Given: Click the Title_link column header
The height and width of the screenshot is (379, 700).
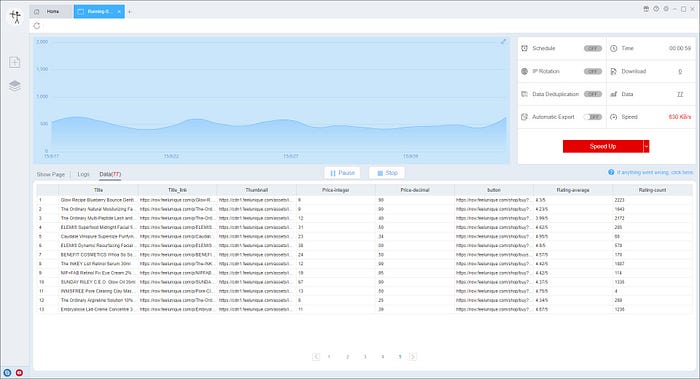Looking at the screenshot, I should coord(177,190).
